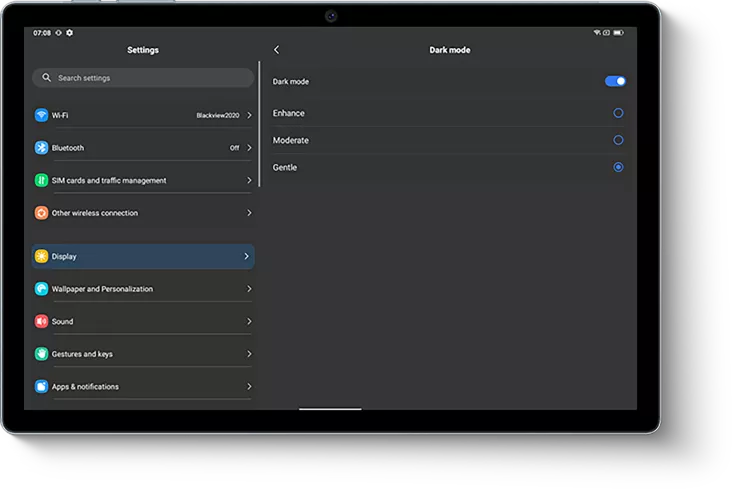The image size is (732, 489).
Task: Expand Wi-Fi settings using its chevron
Action: click(x=248, y=115)
